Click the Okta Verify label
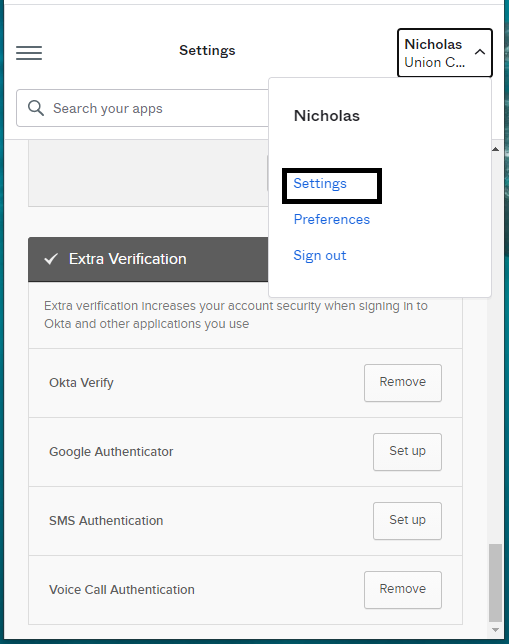The image size is (509, 644). [81, 383]
